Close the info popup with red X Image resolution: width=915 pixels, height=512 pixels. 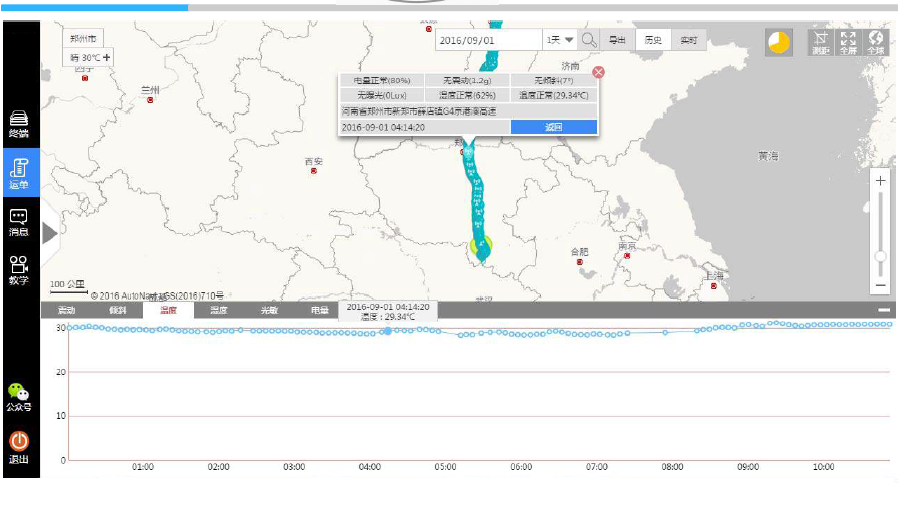click(598, 72)
